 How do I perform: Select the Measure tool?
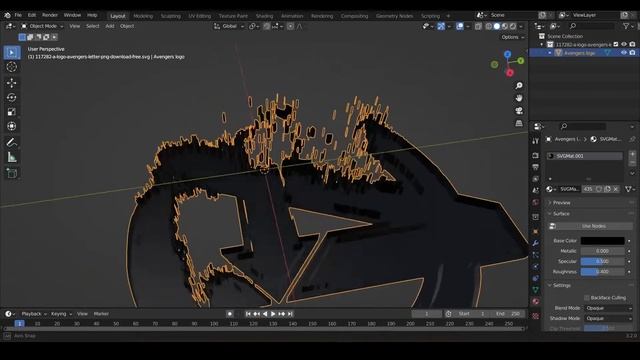click(x=11, y=157)
